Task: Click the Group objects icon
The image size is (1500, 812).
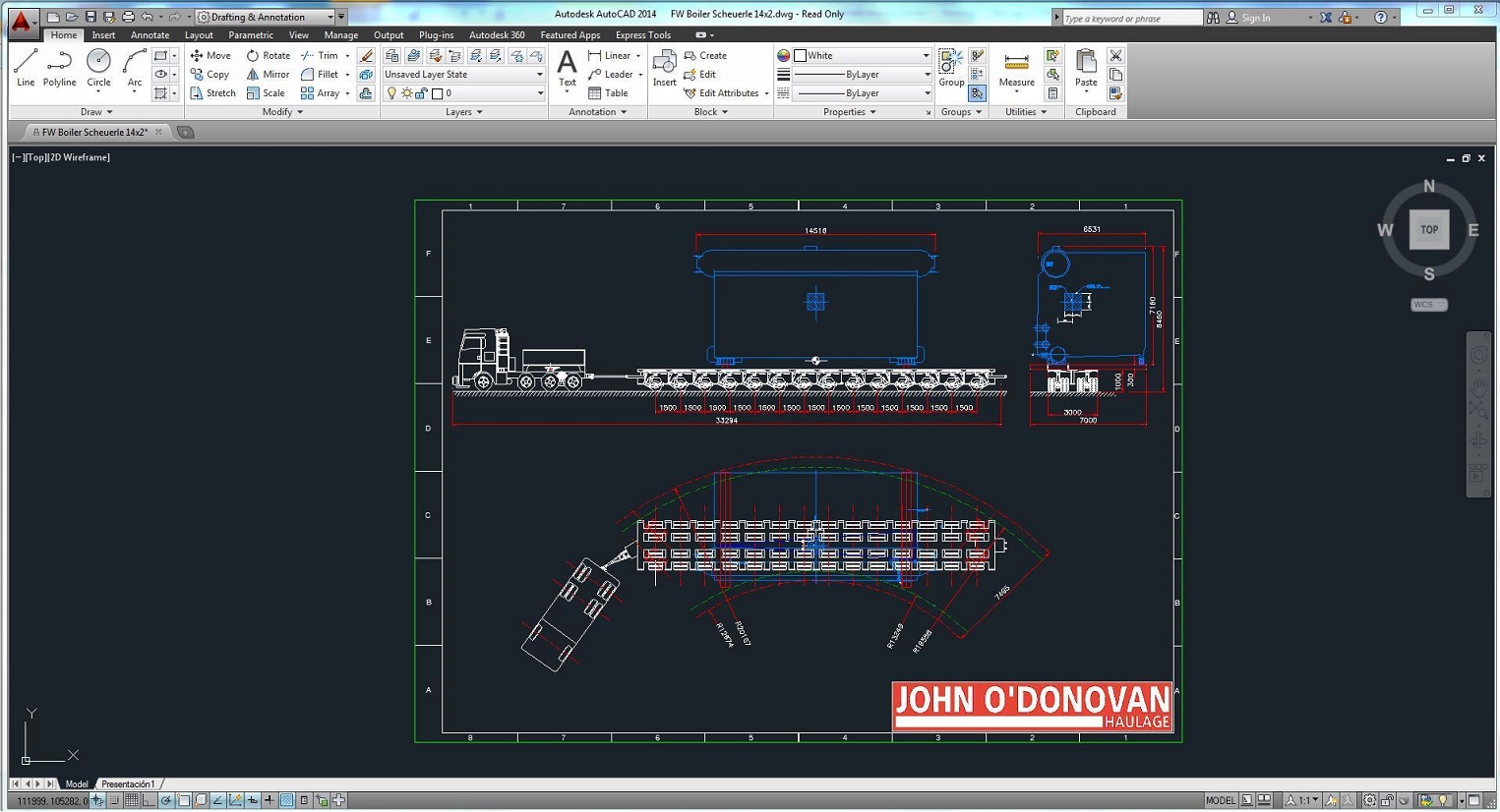Action: tap(950, 68)
